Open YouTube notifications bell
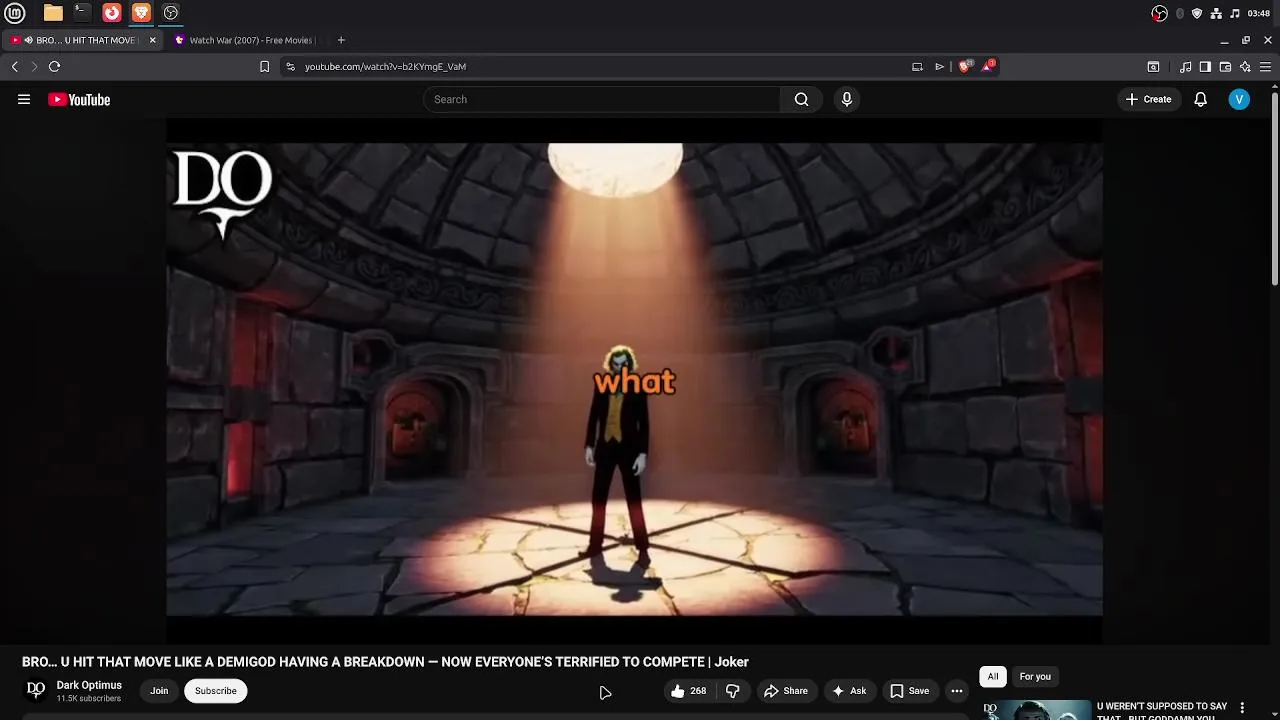Viewport: 1280px width, 720px height. pos(1200,99)
